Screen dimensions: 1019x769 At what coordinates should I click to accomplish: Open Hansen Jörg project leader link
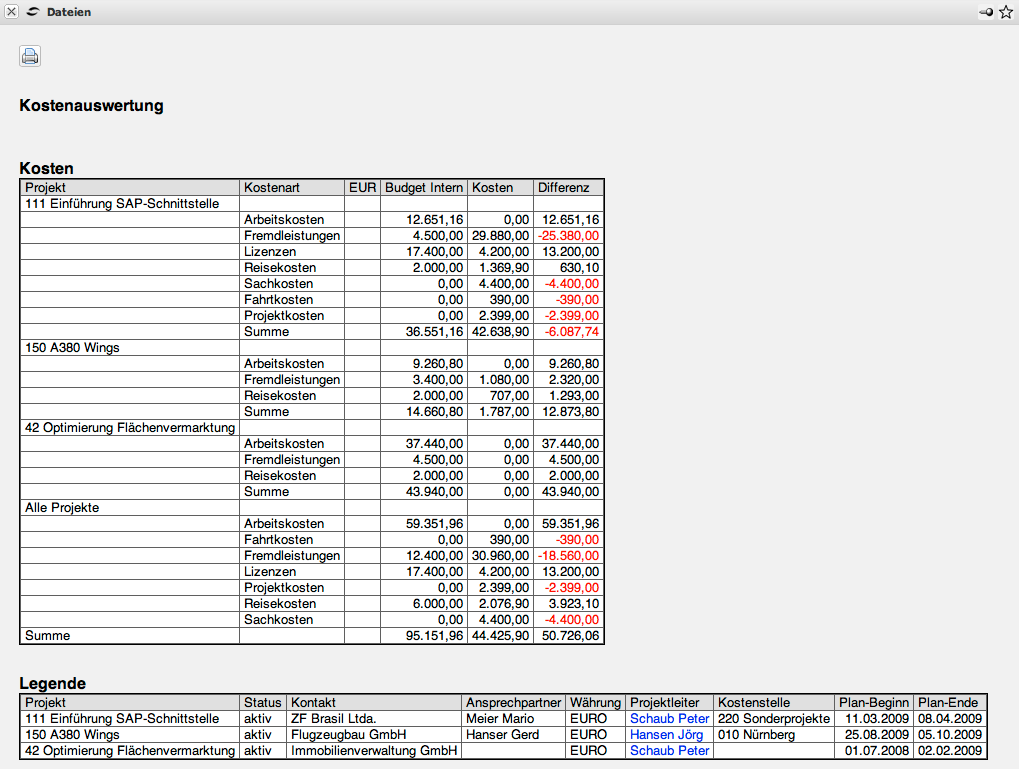[x=666, y=734]
